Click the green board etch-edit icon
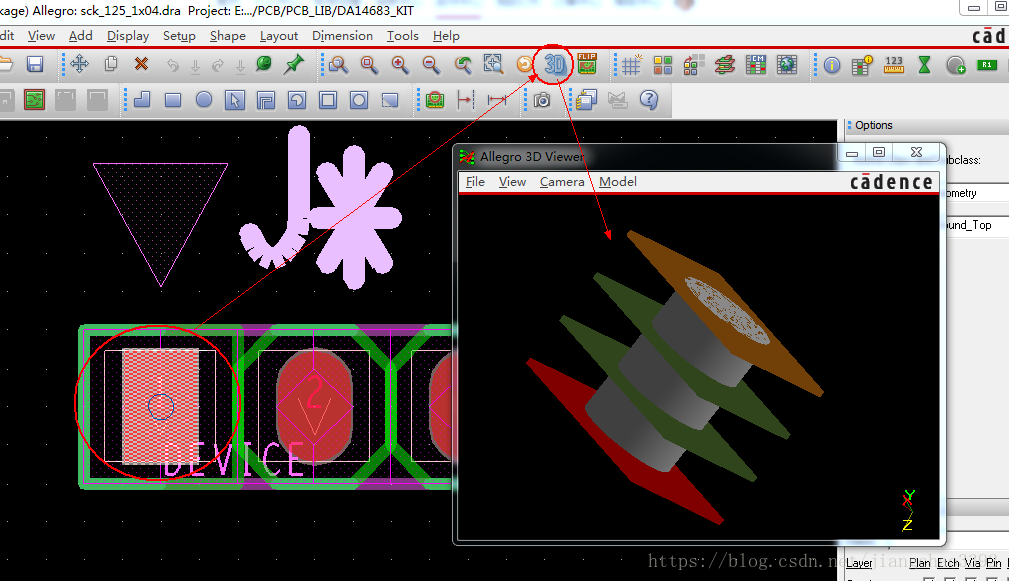The width and height of the screenshot is (1009, 581). point(34,100)
